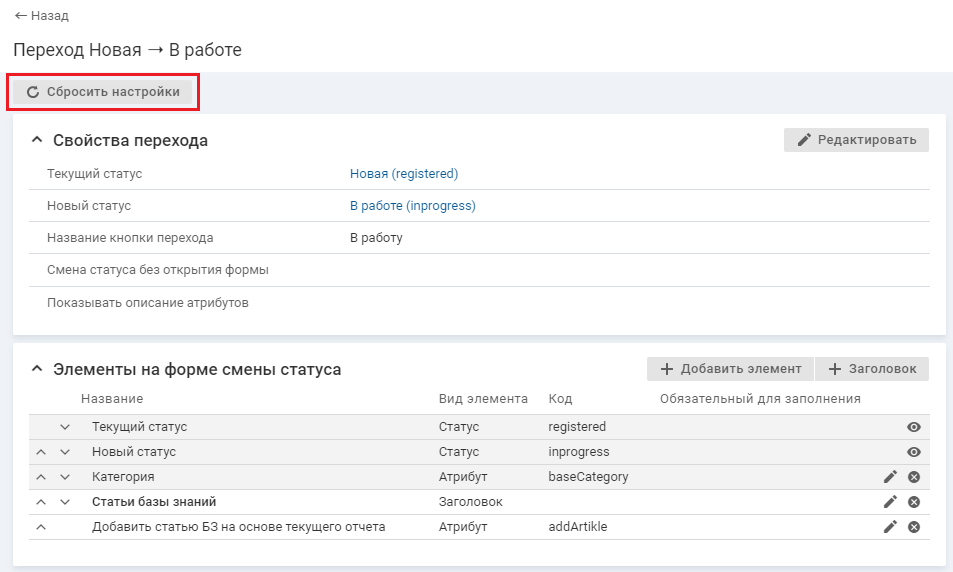The image size is (953, 572).
Task: Edit the Статьи базы знаний header row
Action: pos(890,502)
